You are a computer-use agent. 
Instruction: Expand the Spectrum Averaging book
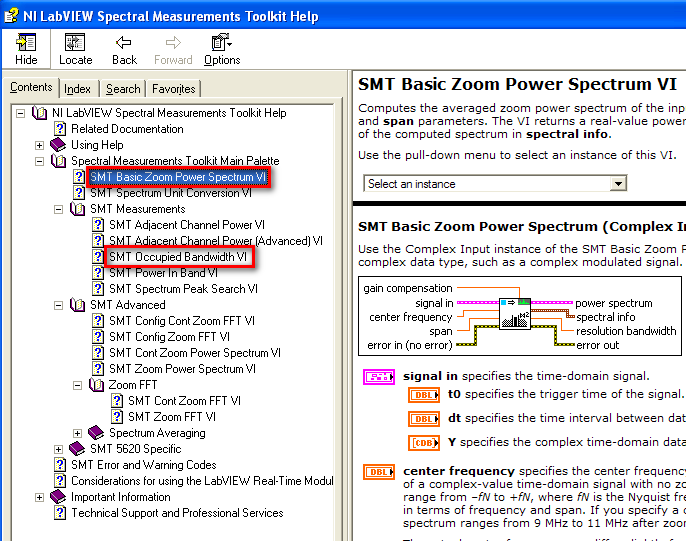pyautogui.click(x=77, y=433)
